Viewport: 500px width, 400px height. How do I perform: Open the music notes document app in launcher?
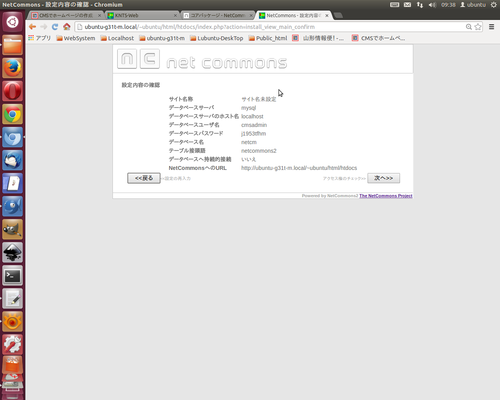(x=12, y=183)
